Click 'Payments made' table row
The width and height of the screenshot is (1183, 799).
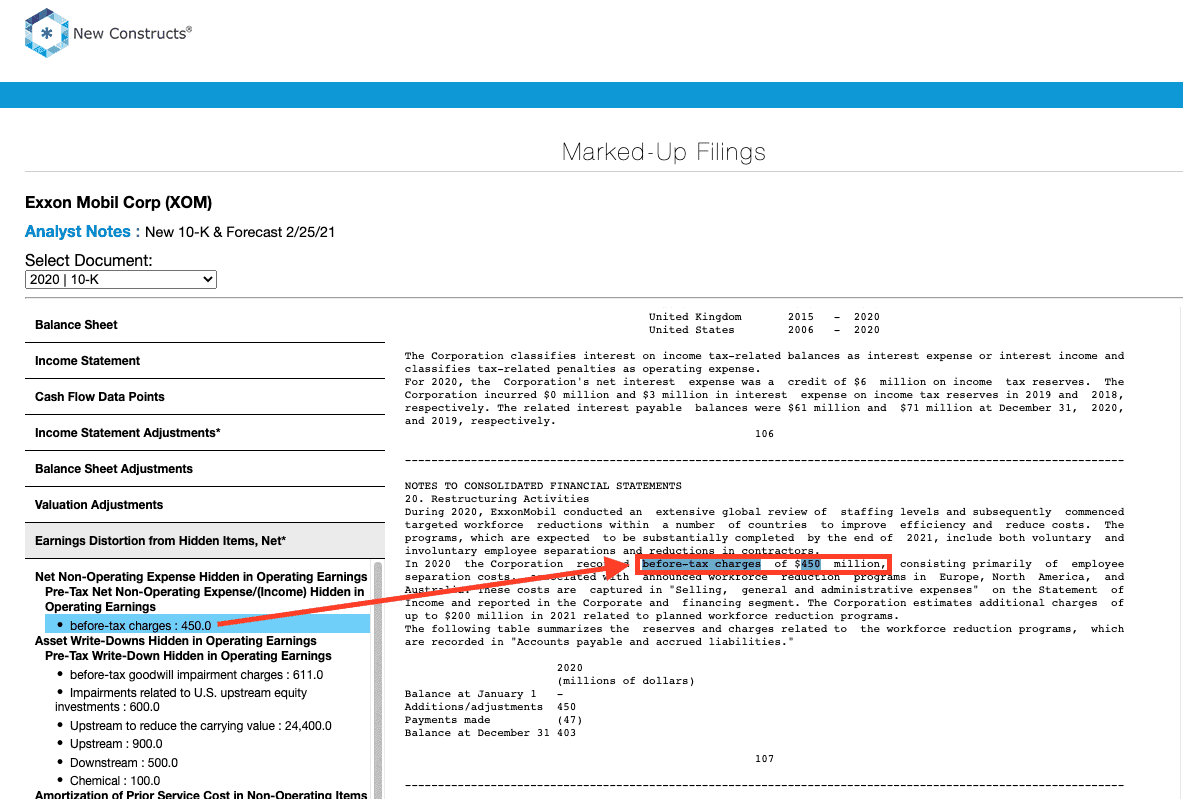coord(493,720)
